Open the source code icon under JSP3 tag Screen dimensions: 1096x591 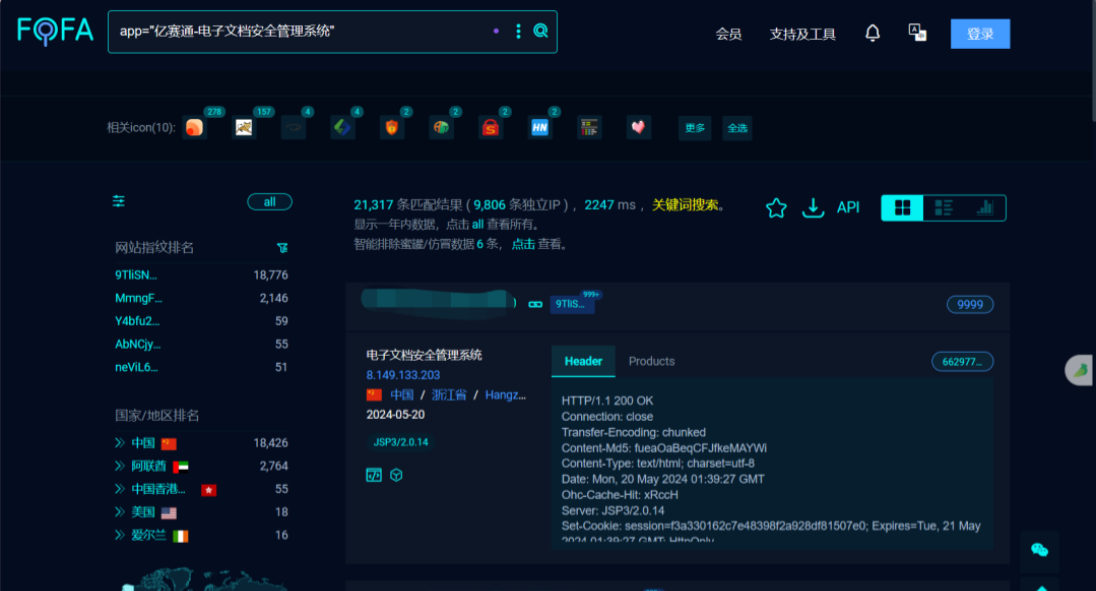pyautogui.click(x=374, y=475)
